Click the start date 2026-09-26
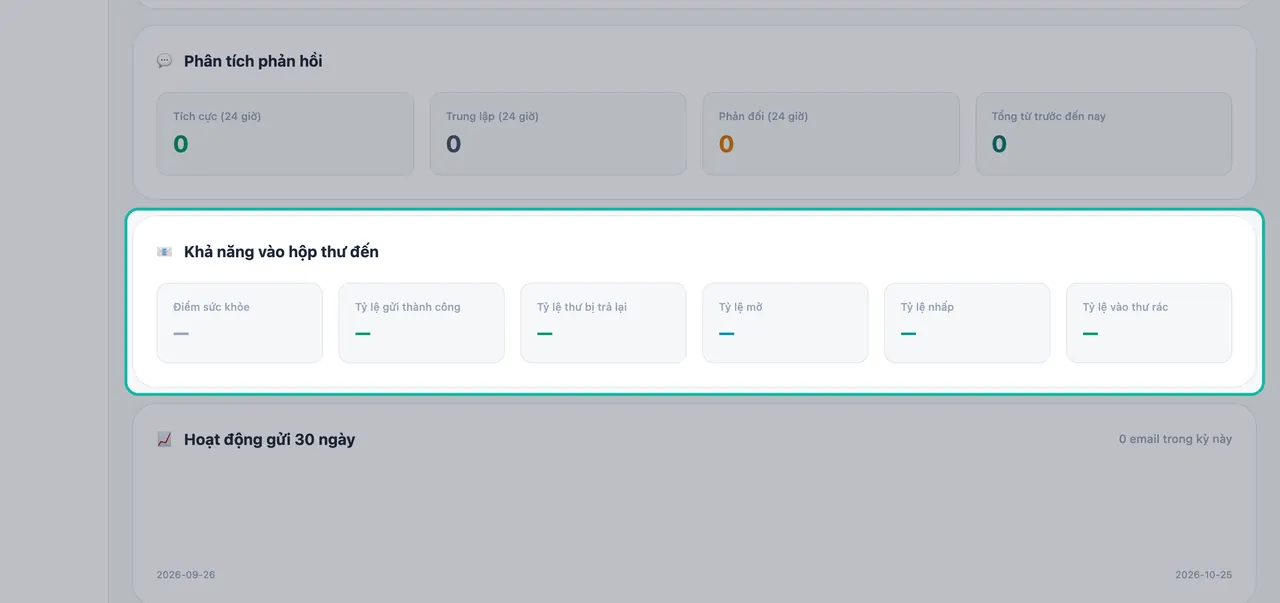 pyautogui.click(x=186, y=575)
